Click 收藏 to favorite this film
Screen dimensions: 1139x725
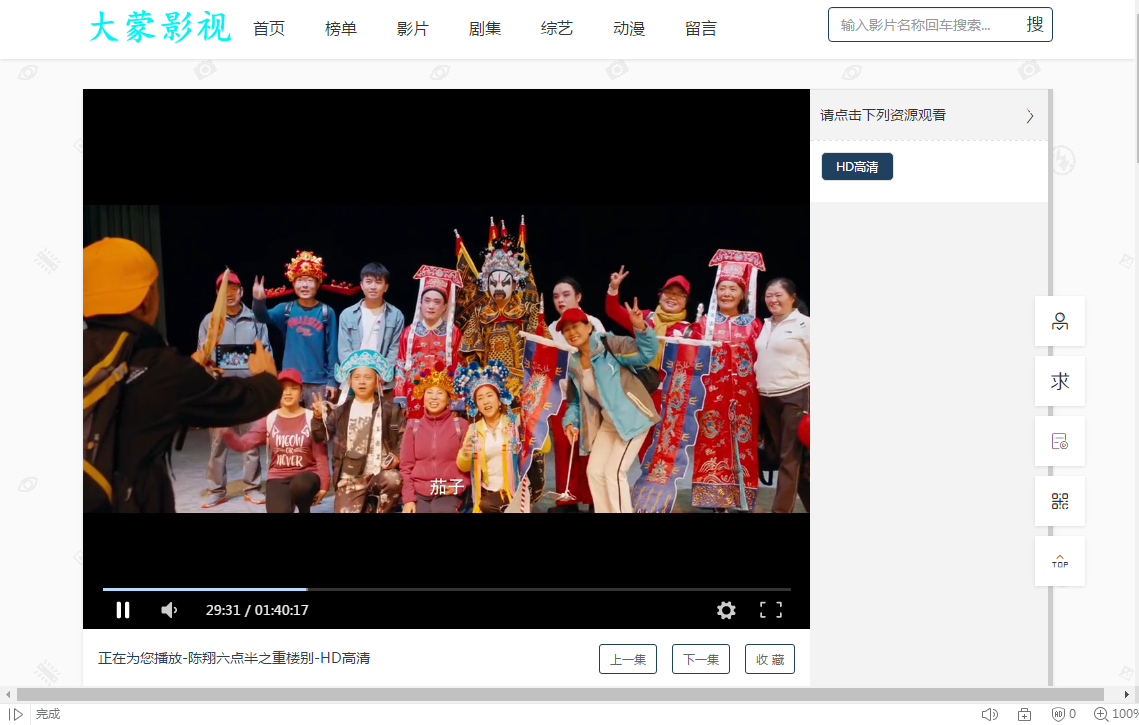[770, 659]
